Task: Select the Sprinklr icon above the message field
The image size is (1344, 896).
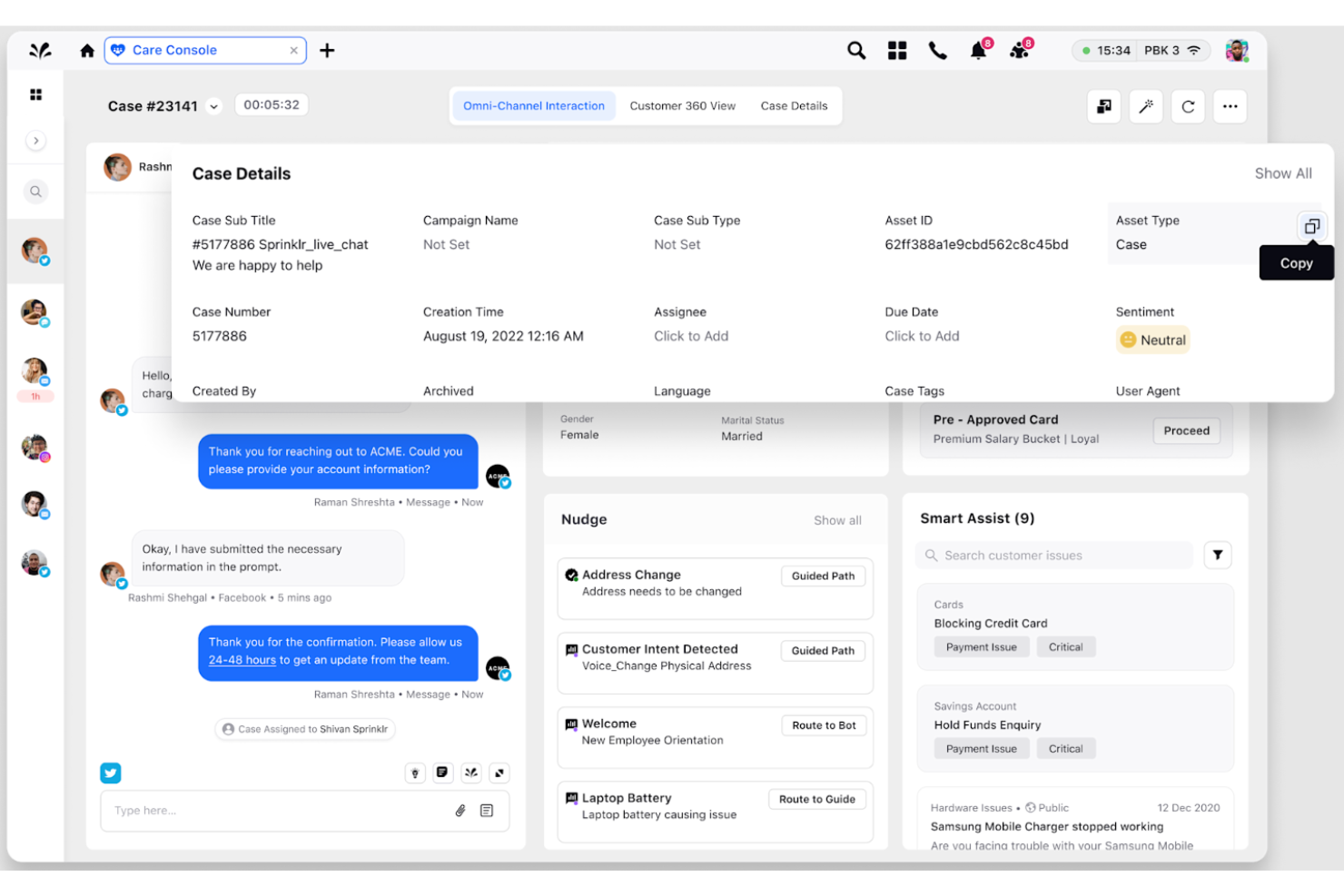Action: 471,773
